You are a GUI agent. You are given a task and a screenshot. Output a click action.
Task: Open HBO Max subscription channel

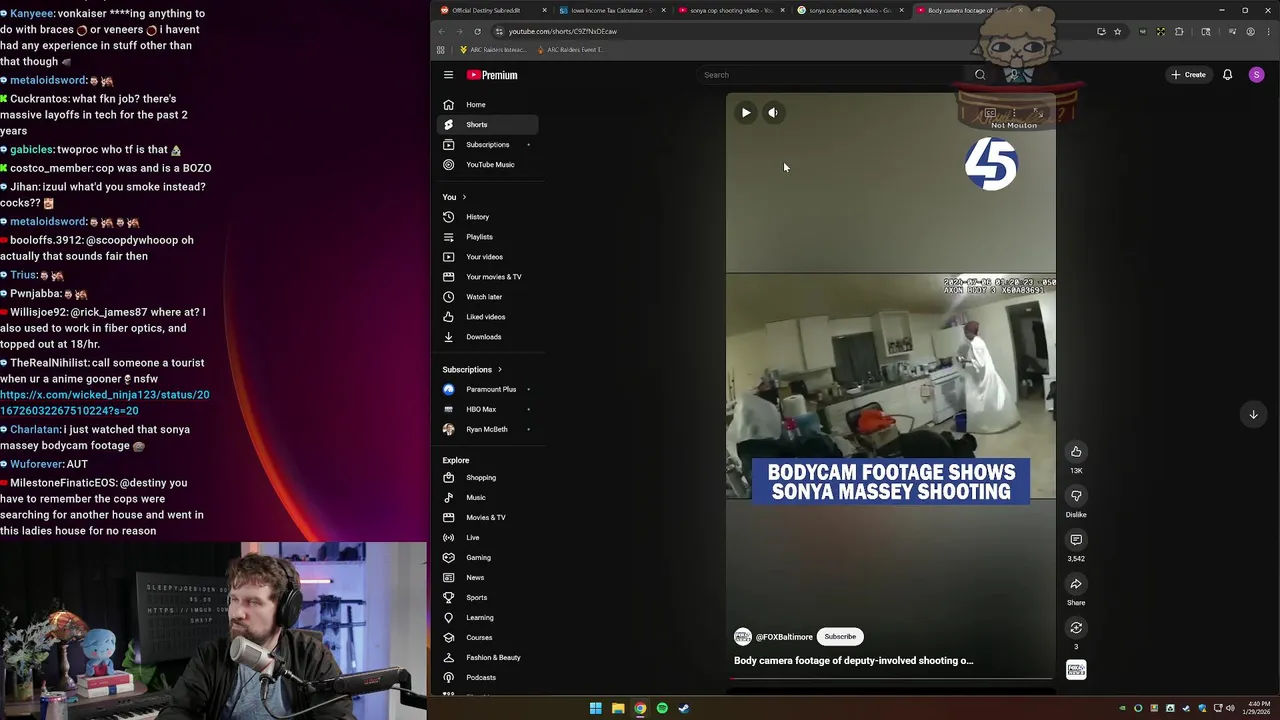point(488,410)
